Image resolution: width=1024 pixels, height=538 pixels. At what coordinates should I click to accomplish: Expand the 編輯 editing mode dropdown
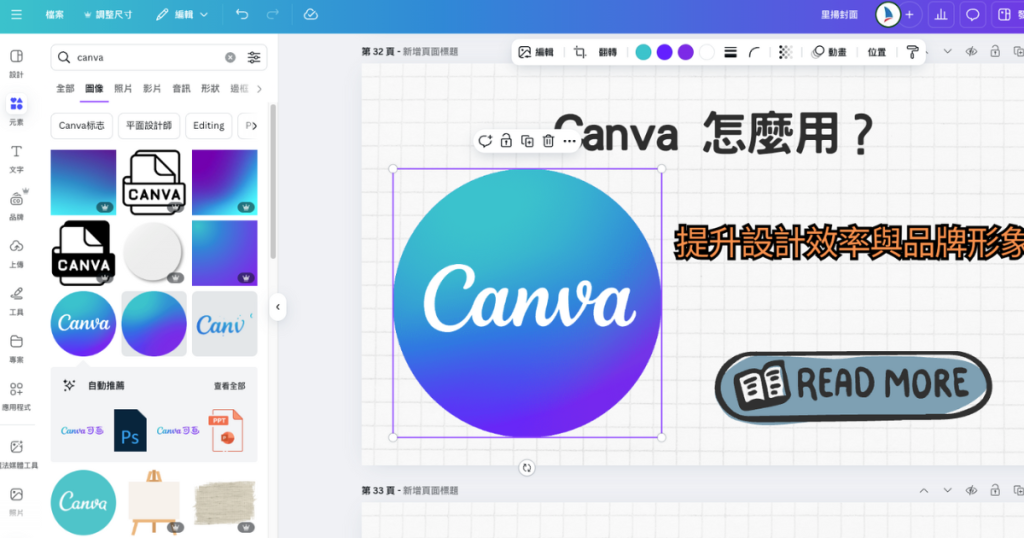[x=182, y=14]
